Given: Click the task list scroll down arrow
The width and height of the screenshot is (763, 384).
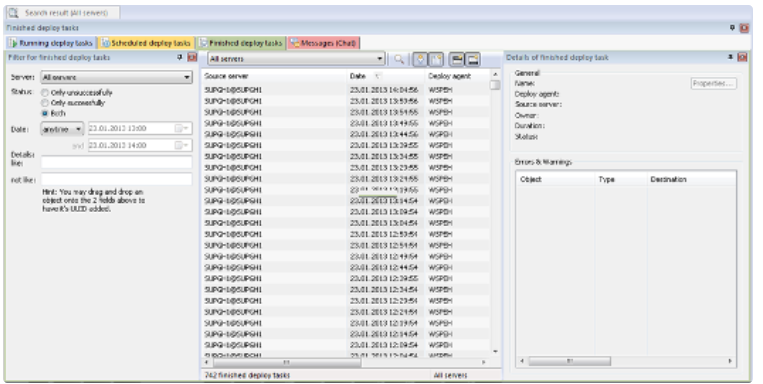Looking at the screenshot, I should 495,351.
